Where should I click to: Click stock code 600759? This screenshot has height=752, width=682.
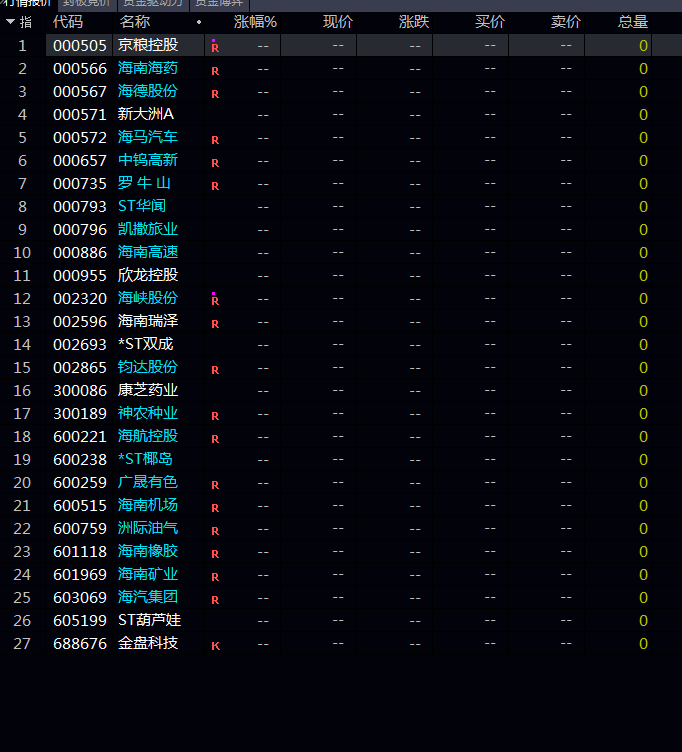pyautogui.click(x=80, y=529)
